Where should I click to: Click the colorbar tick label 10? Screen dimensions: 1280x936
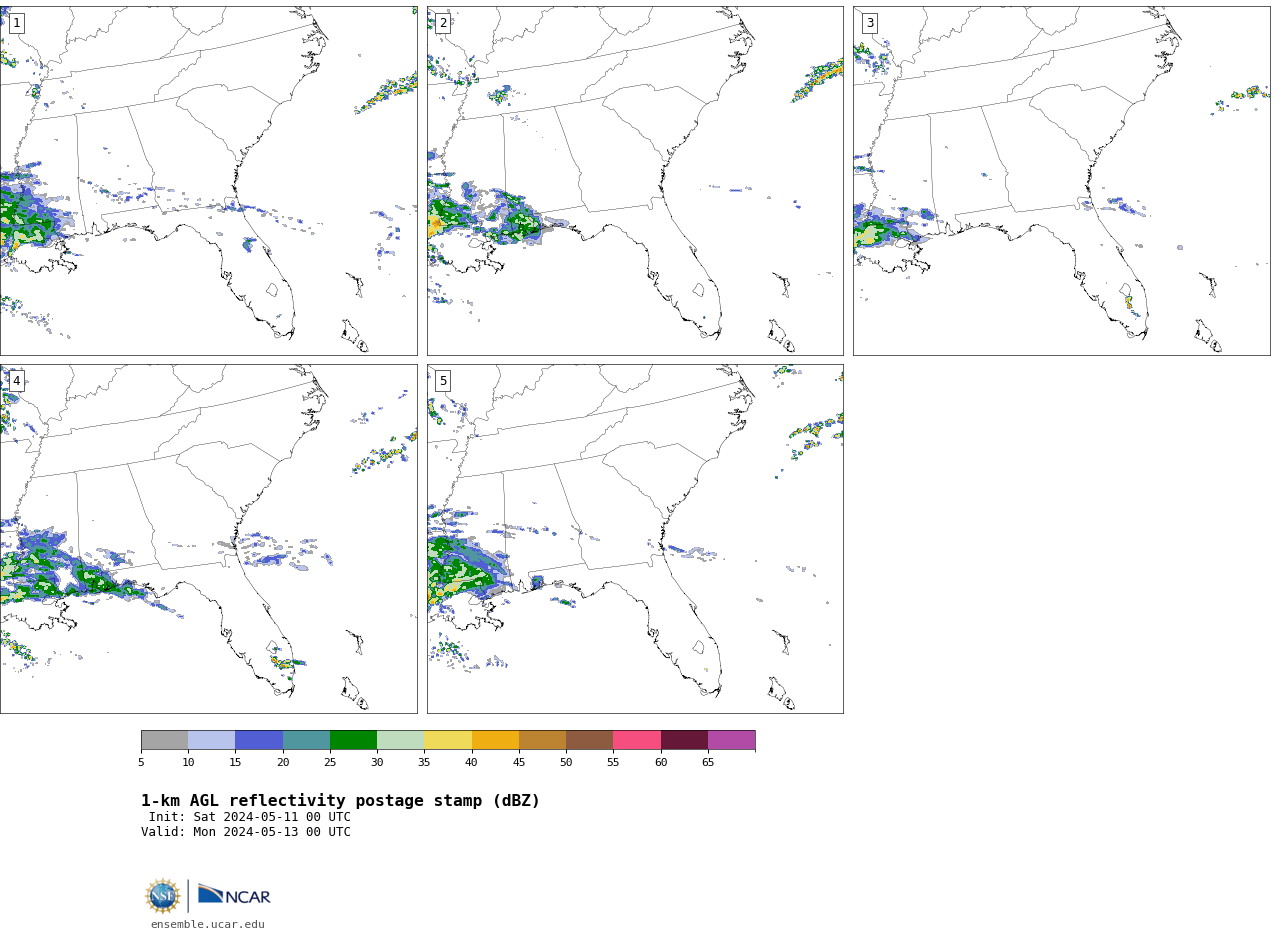188,763
